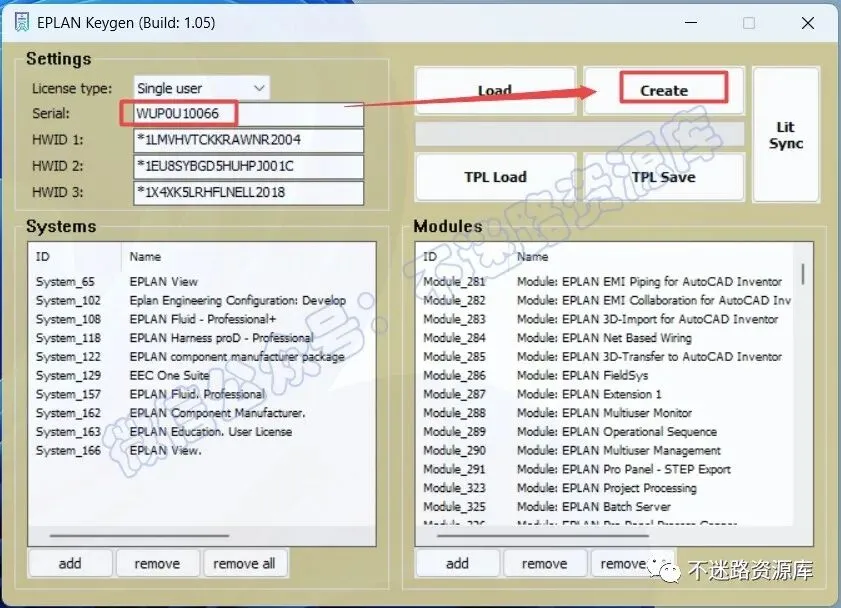Click the Modules horizontal scrollbar
This screenshot has width=841, height=608.
(x=543, y=535)
